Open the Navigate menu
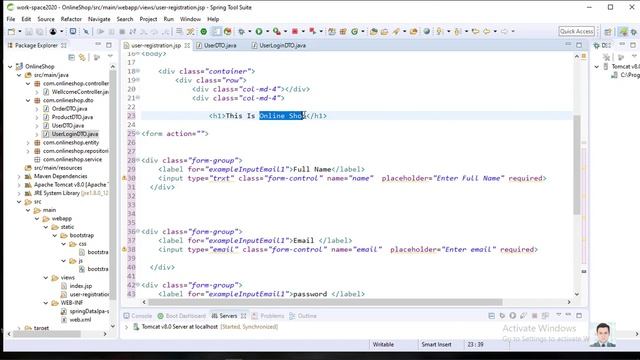This screenshot has height=360, width=640. [x=99, y=19]
